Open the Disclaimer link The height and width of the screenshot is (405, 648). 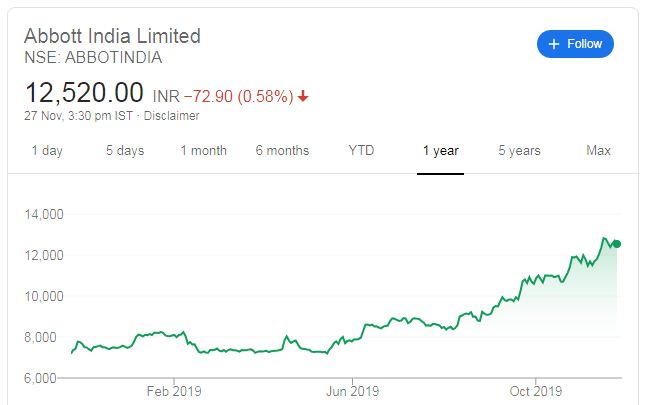[x=172, y=116]
